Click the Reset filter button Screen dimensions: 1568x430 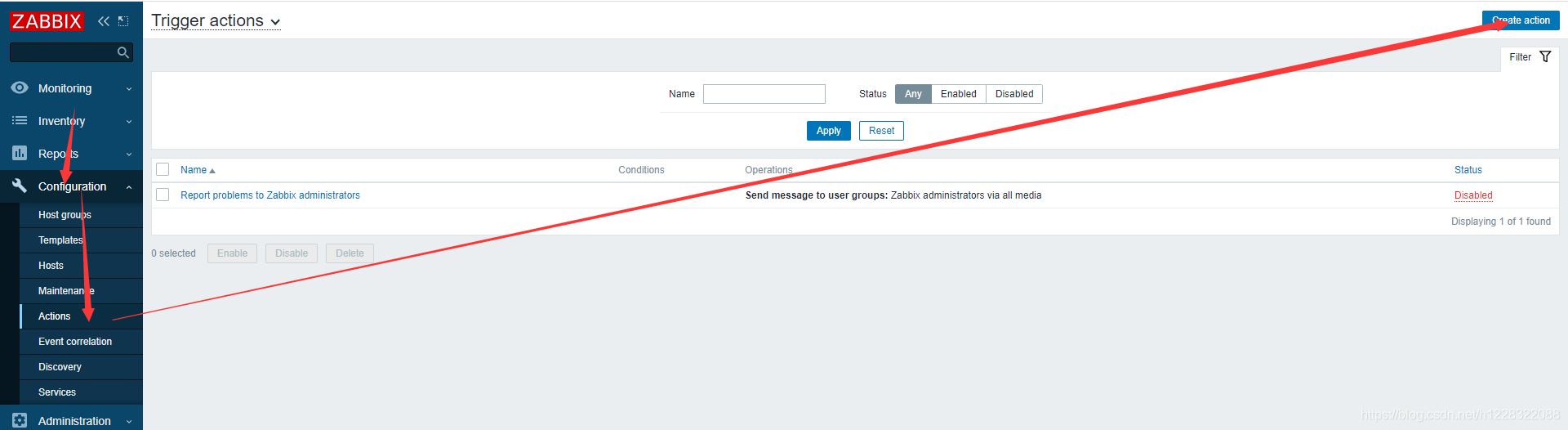pyautogui.click(x=881, y=131)
